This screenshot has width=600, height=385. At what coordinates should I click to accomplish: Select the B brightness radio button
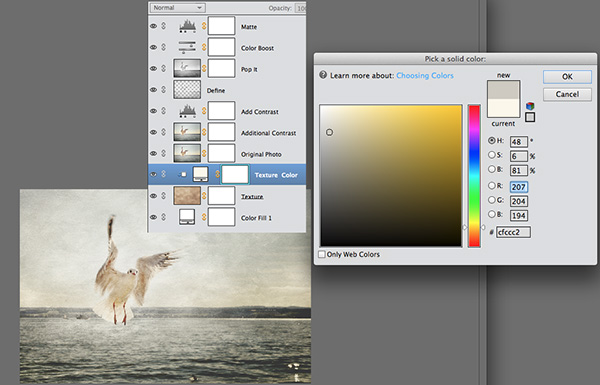[x=492, y=169]
